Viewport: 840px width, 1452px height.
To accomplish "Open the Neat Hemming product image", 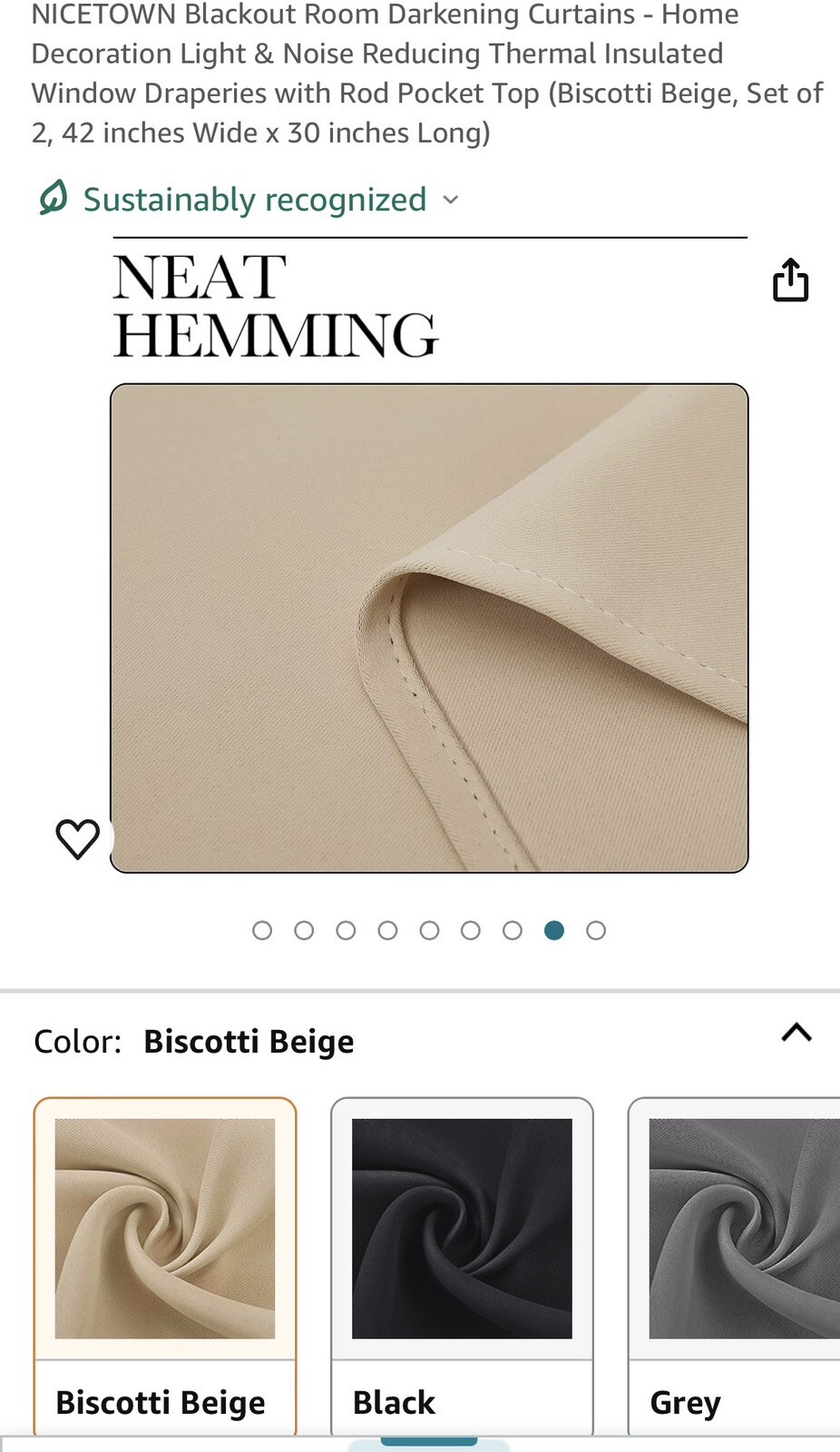I will [x=429, y=628].
